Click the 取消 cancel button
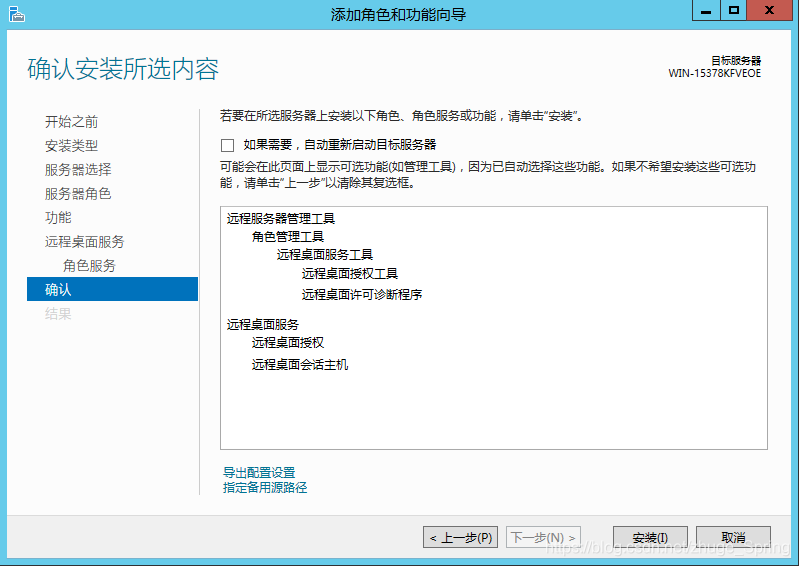 (732, 538)
